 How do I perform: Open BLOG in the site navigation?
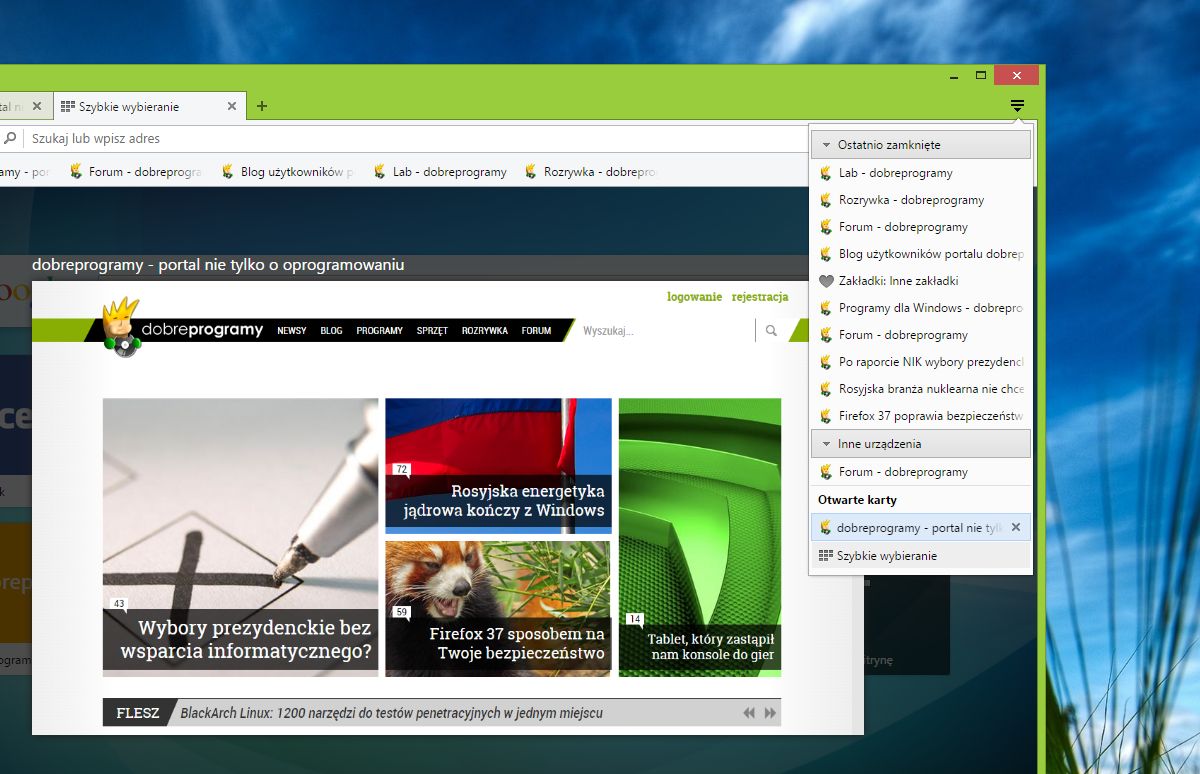331,331
